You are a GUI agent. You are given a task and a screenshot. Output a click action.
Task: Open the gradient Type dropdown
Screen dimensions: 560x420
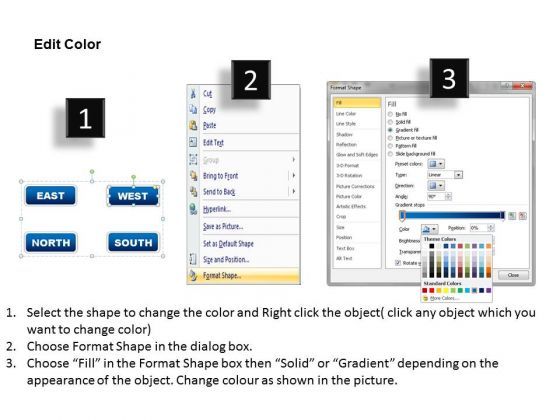(x=445, y=175)
